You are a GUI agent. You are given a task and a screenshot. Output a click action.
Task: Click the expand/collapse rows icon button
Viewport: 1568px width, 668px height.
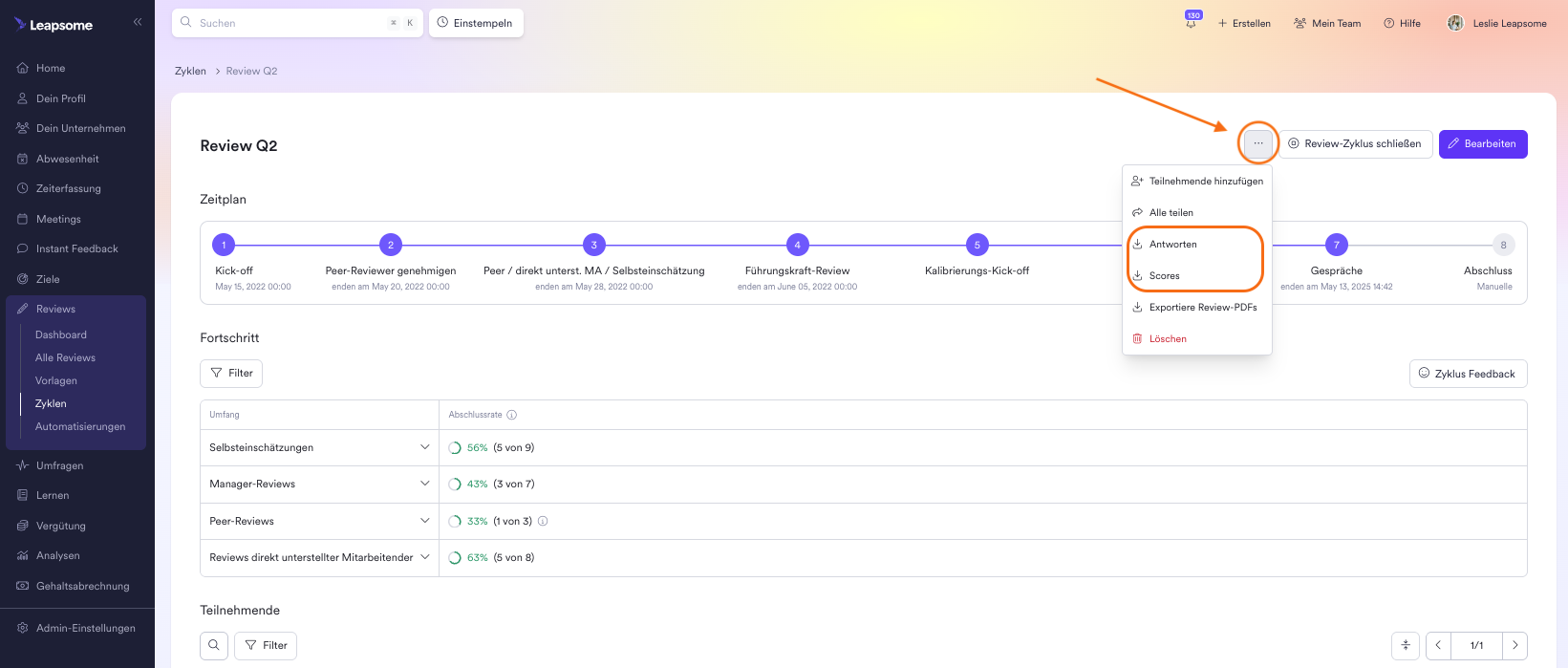(x=1405, y=645)
